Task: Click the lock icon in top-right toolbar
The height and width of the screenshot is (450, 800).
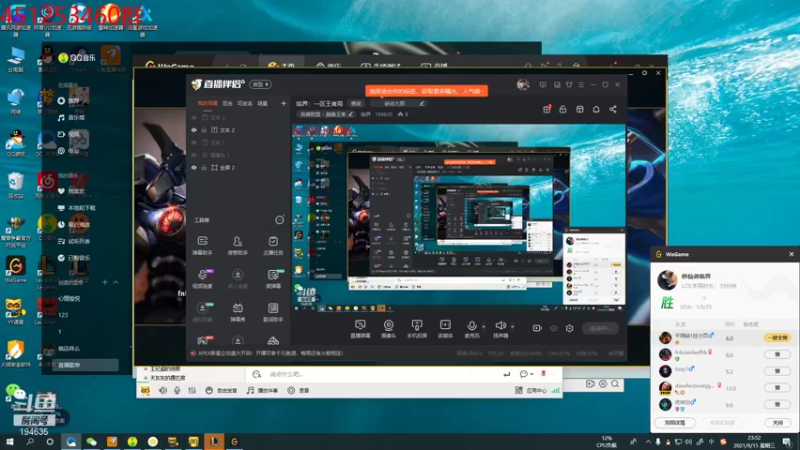Action: [x=563, y=109]
